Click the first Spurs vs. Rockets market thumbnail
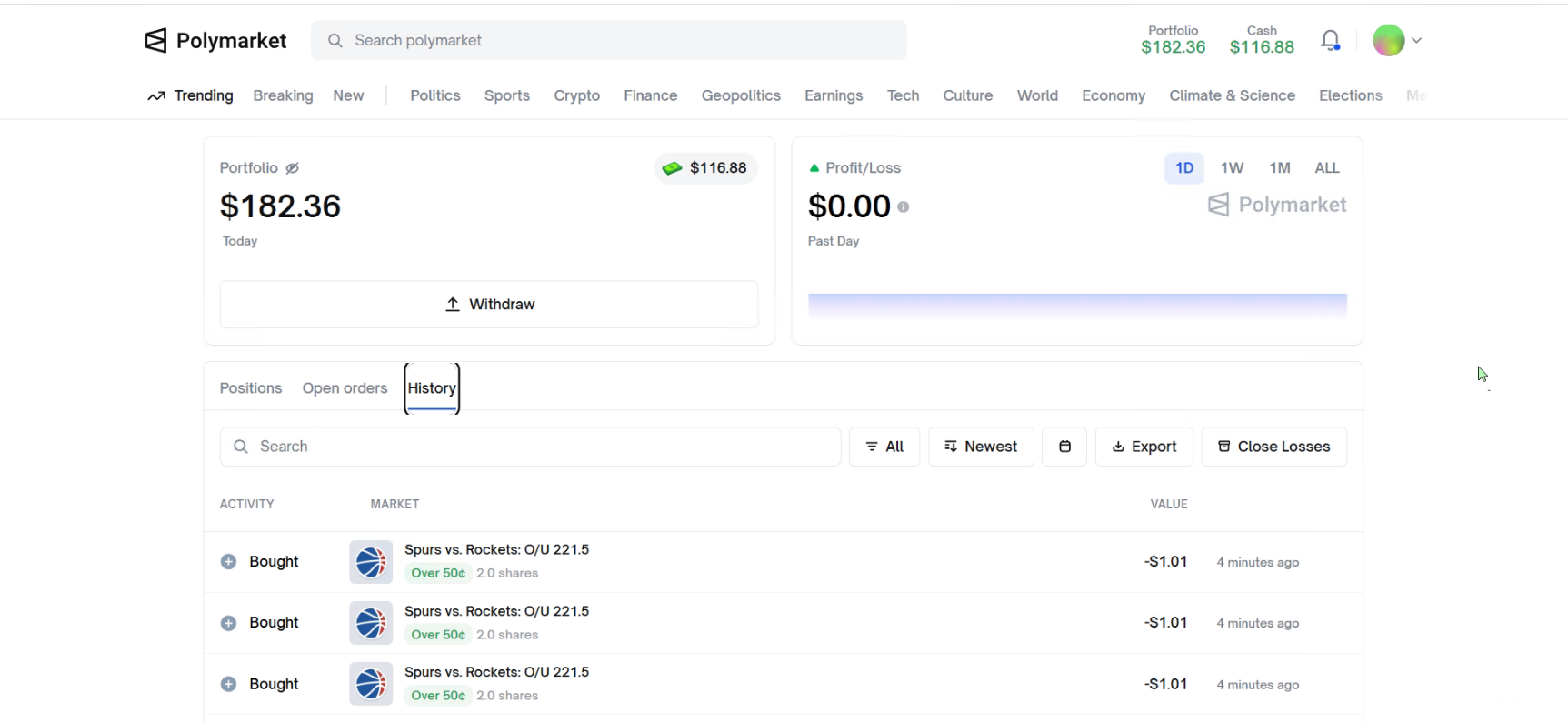Viewport: 1568px width, 723px height. coord(371,562)
